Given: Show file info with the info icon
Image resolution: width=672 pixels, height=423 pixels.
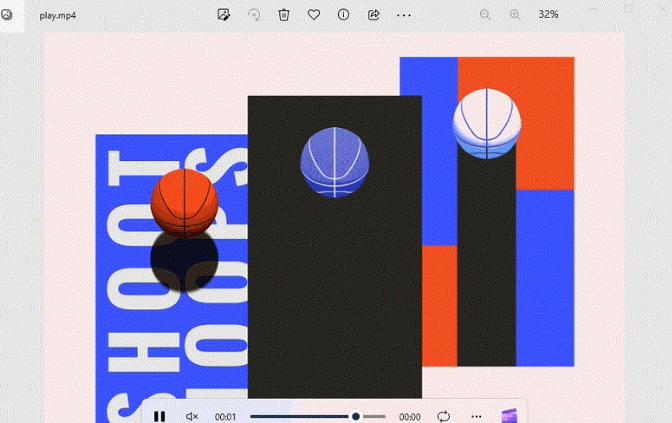Looking at the screenshot, I should pyautogui.click(x=343, y=15).
